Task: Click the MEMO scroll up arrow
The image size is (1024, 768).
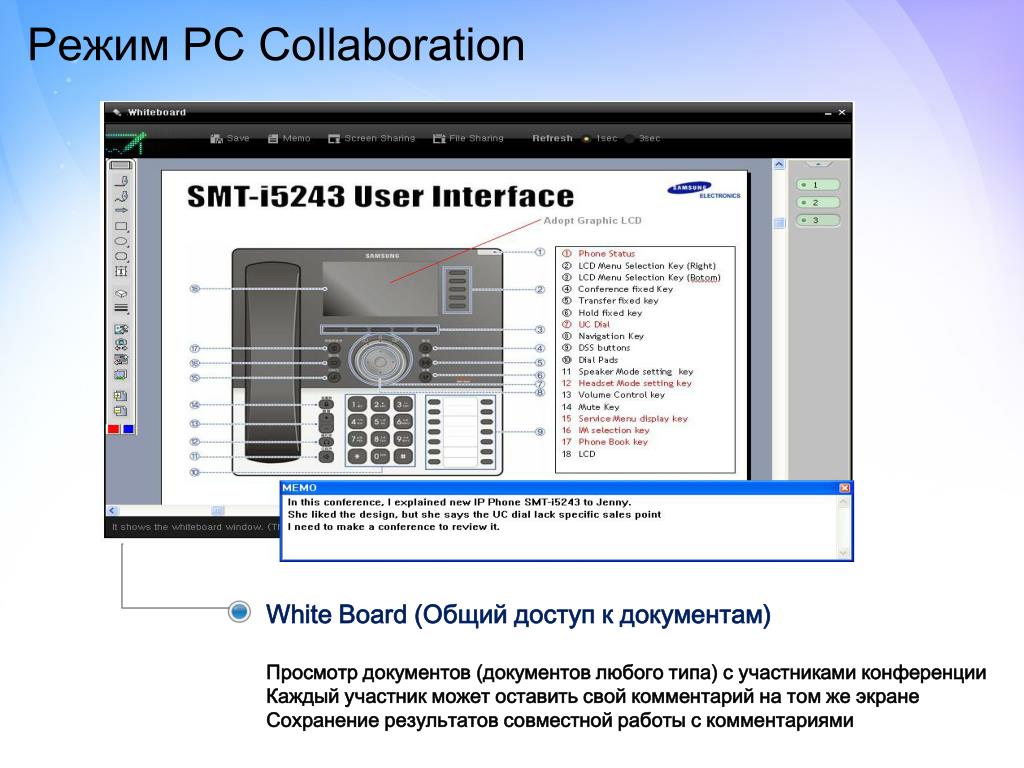Action: pos(843,503)
